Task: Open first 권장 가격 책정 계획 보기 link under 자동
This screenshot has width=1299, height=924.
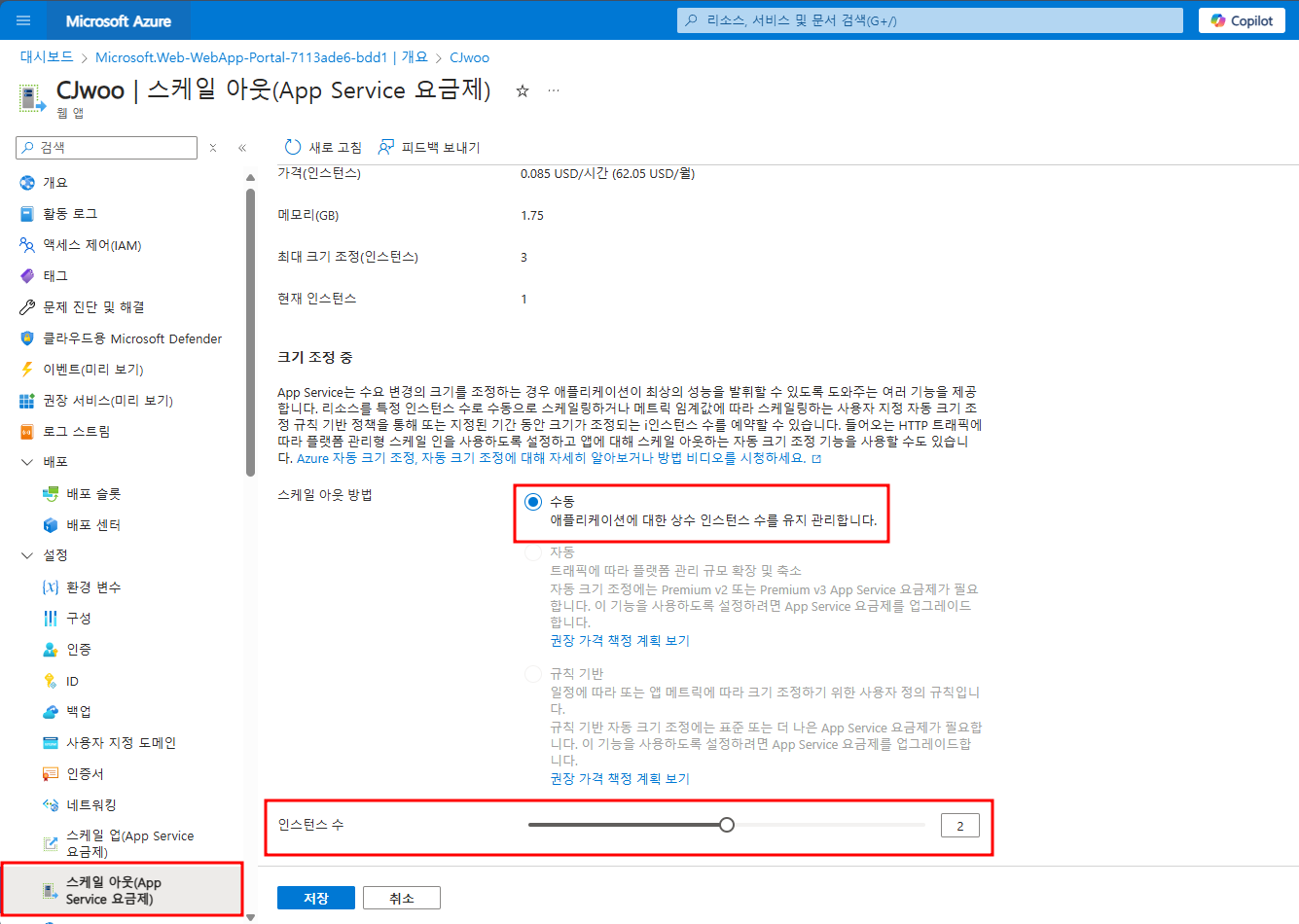Action: coord(620,641)
